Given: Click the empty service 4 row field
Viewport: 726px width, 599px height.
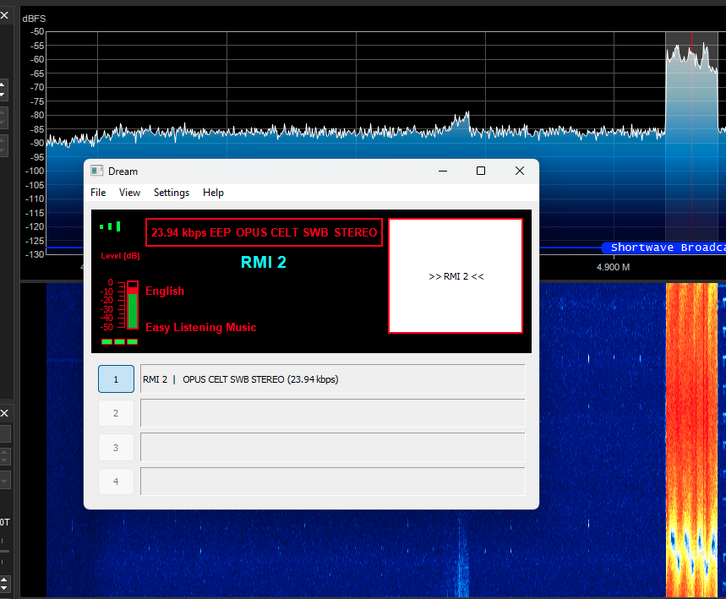Looking at the screenshot, I should (332, 481).
